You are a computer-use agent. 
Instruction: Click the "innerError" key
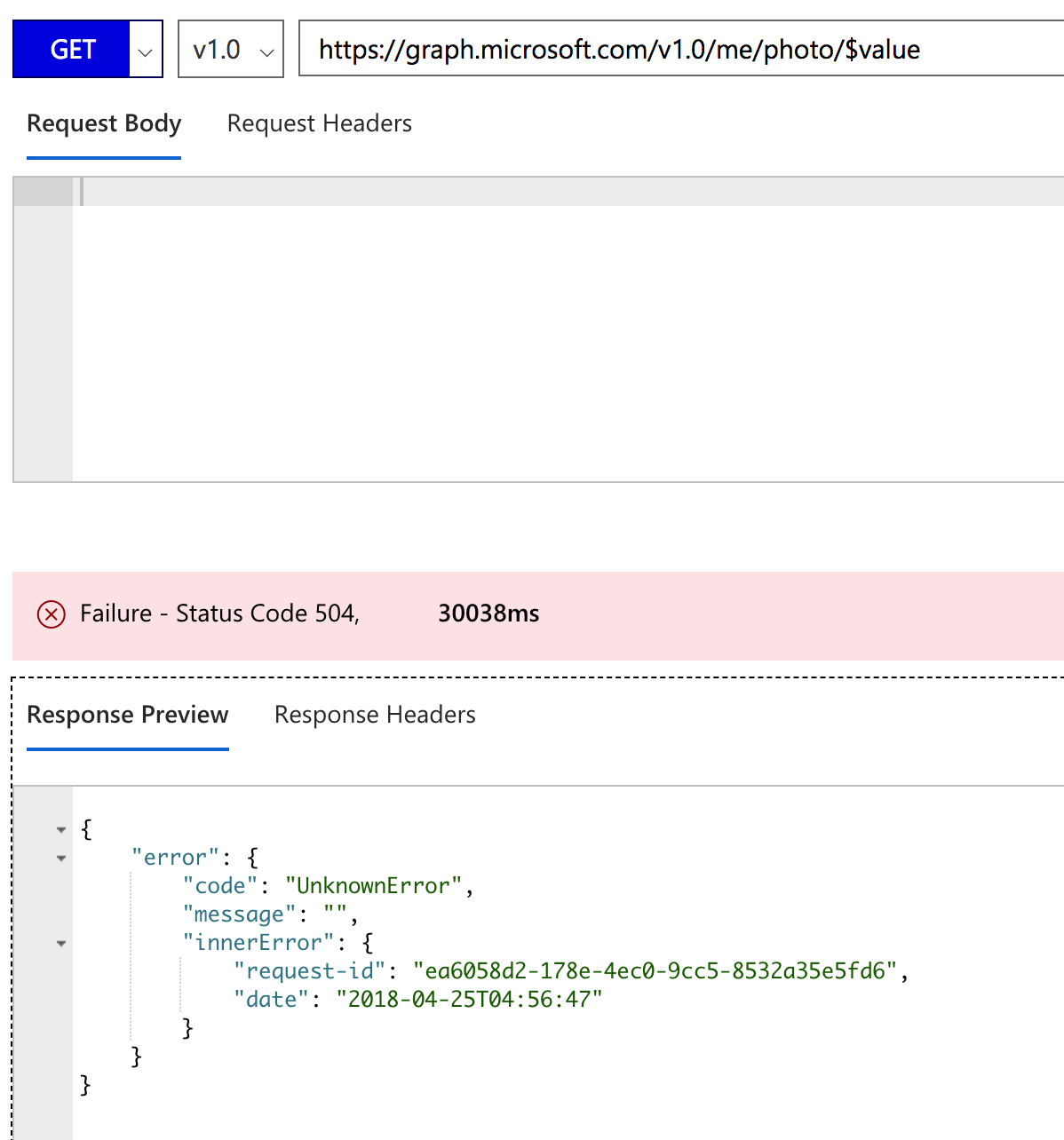click(258, 943)
